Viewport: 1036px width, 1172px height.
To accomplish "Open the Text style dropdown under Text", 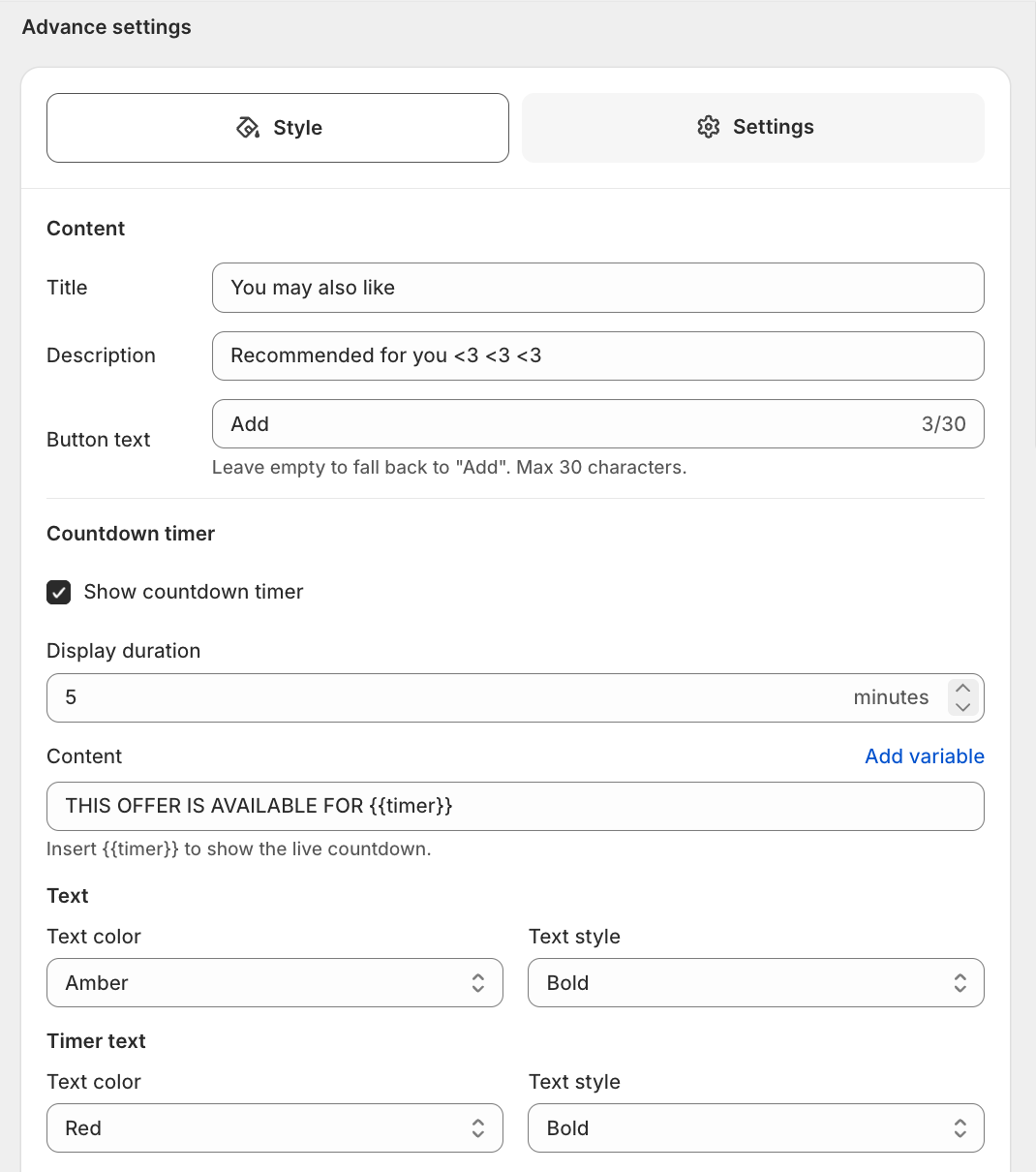I will [x=756, y=983].
